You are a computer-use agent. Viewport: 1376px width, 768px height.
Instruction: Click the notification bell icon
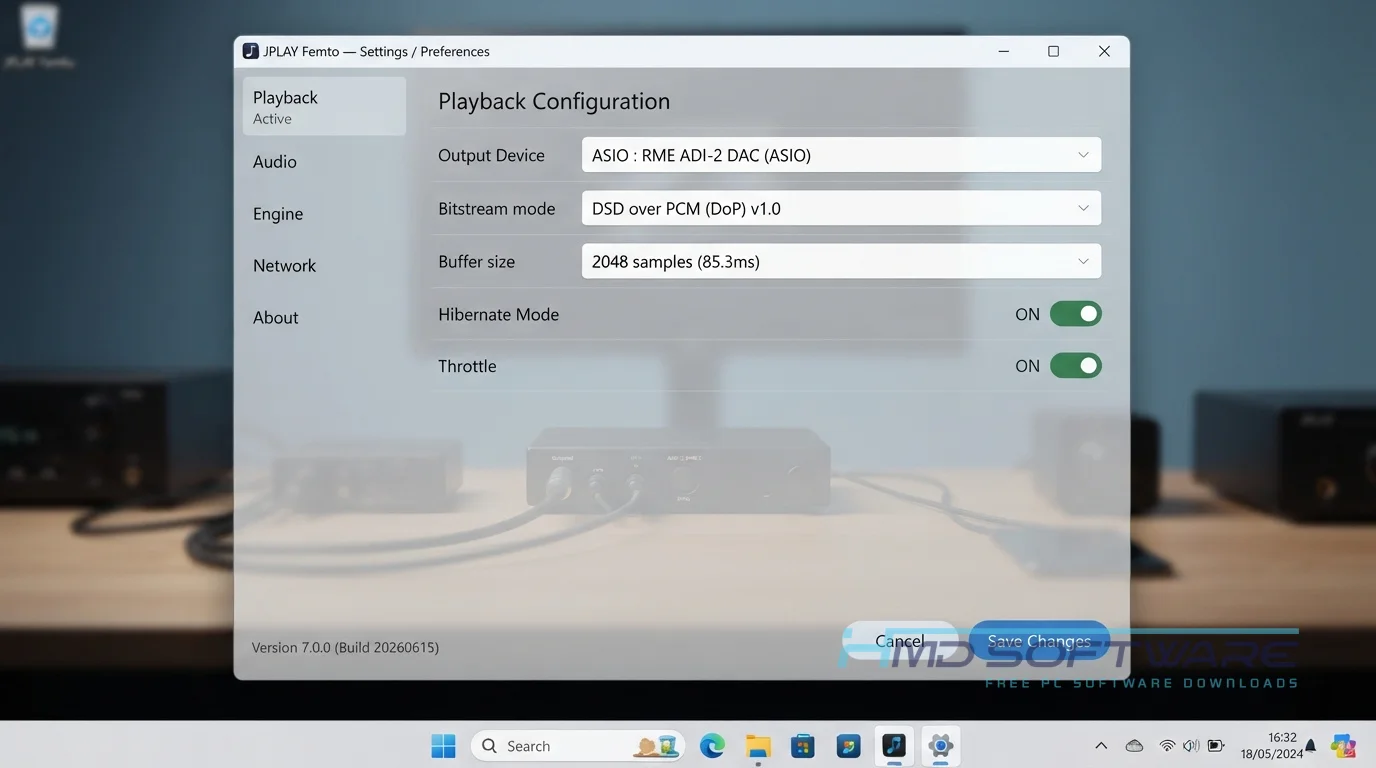1311,746
